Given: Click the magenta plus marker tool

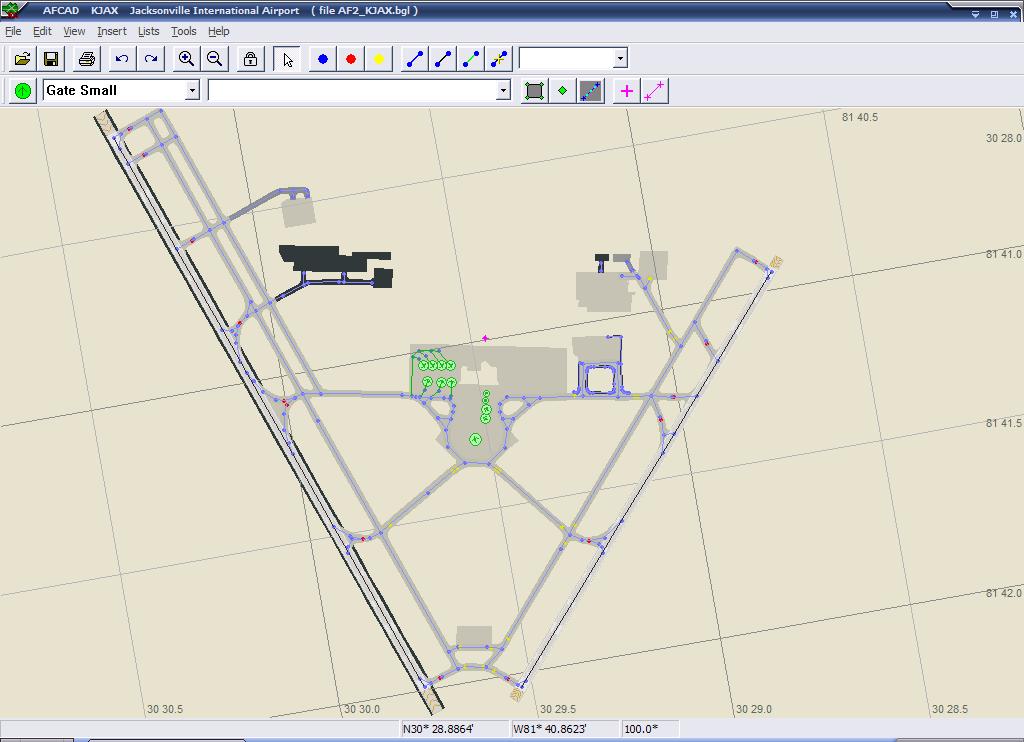Looking at the screenshot, I should point(626,91).
